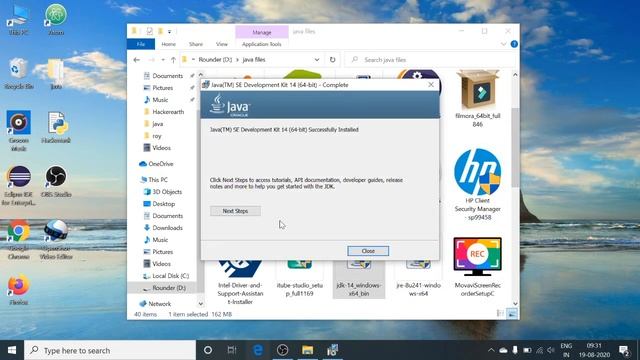Open Explorer Help question mark icon
640x360 pixels.
point(514,44)
